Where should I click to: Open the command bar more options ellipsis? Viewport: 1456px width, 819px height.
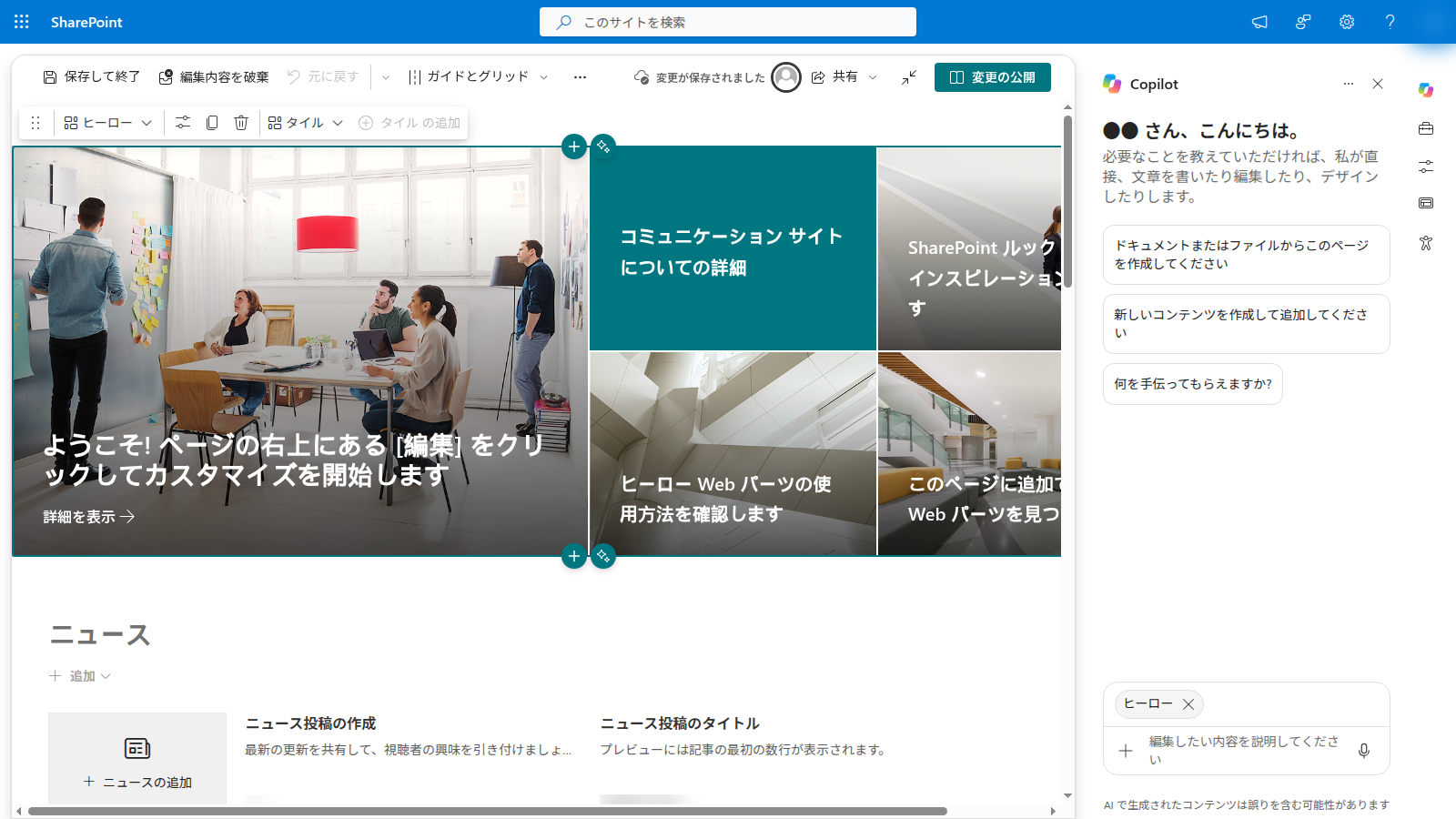point(580,77)
